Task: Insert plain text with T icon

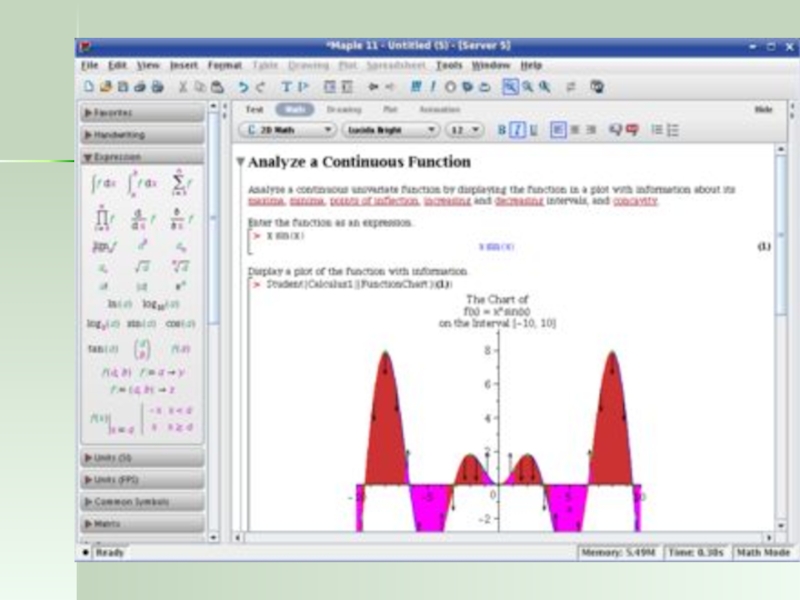Action: [x=286, y=87]
